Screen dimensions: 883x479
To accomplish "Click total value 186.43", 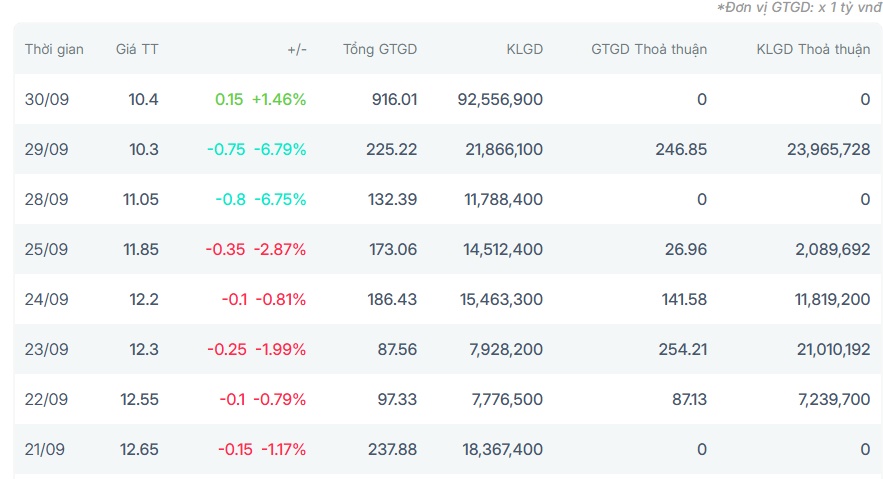I will tap(393, 300).
